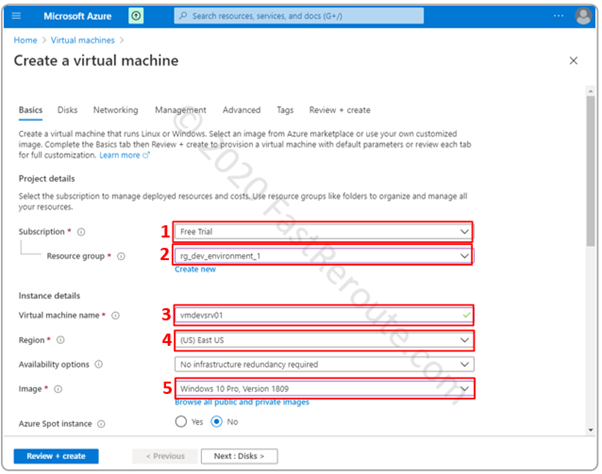Switch to the Basics tab
The image size is (602, 474).
pyautogui.click(x=31, y=110)
